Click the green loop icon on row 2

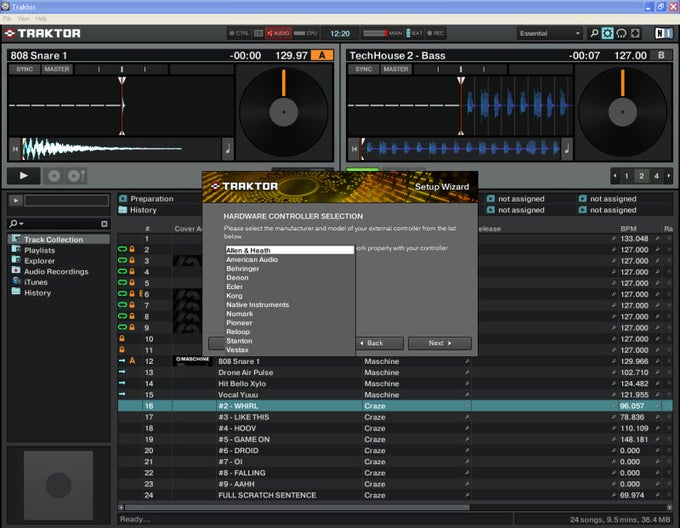[x=122, y=249]
